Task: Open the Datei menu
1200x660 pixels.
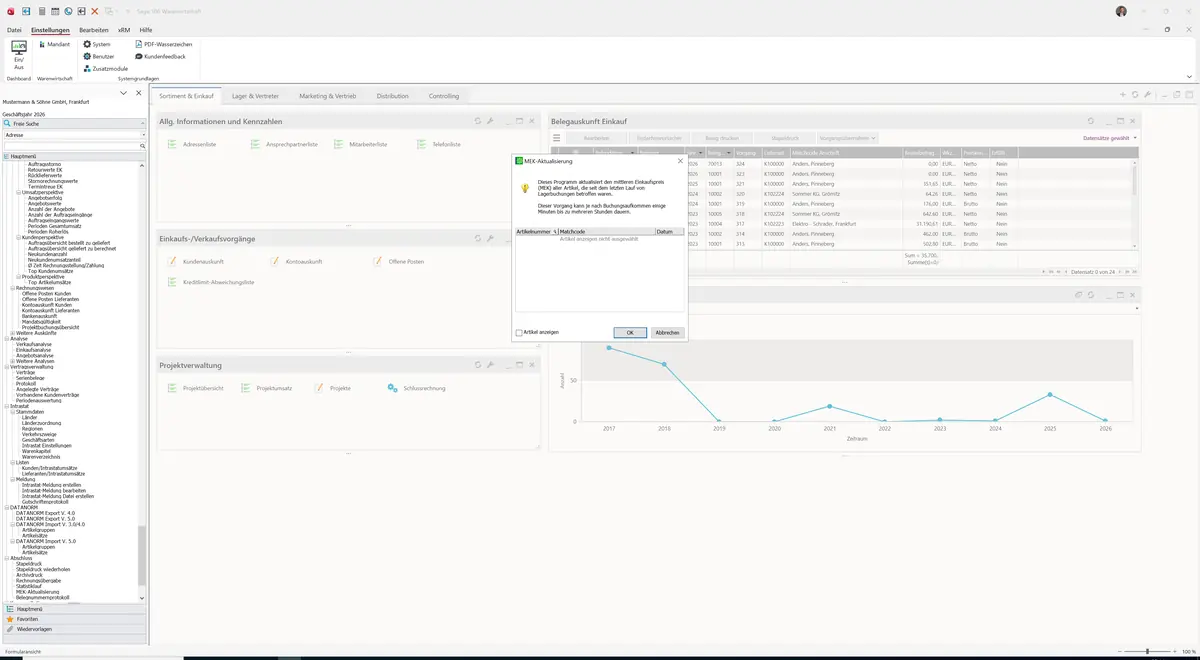Action: tap(14, 30)
